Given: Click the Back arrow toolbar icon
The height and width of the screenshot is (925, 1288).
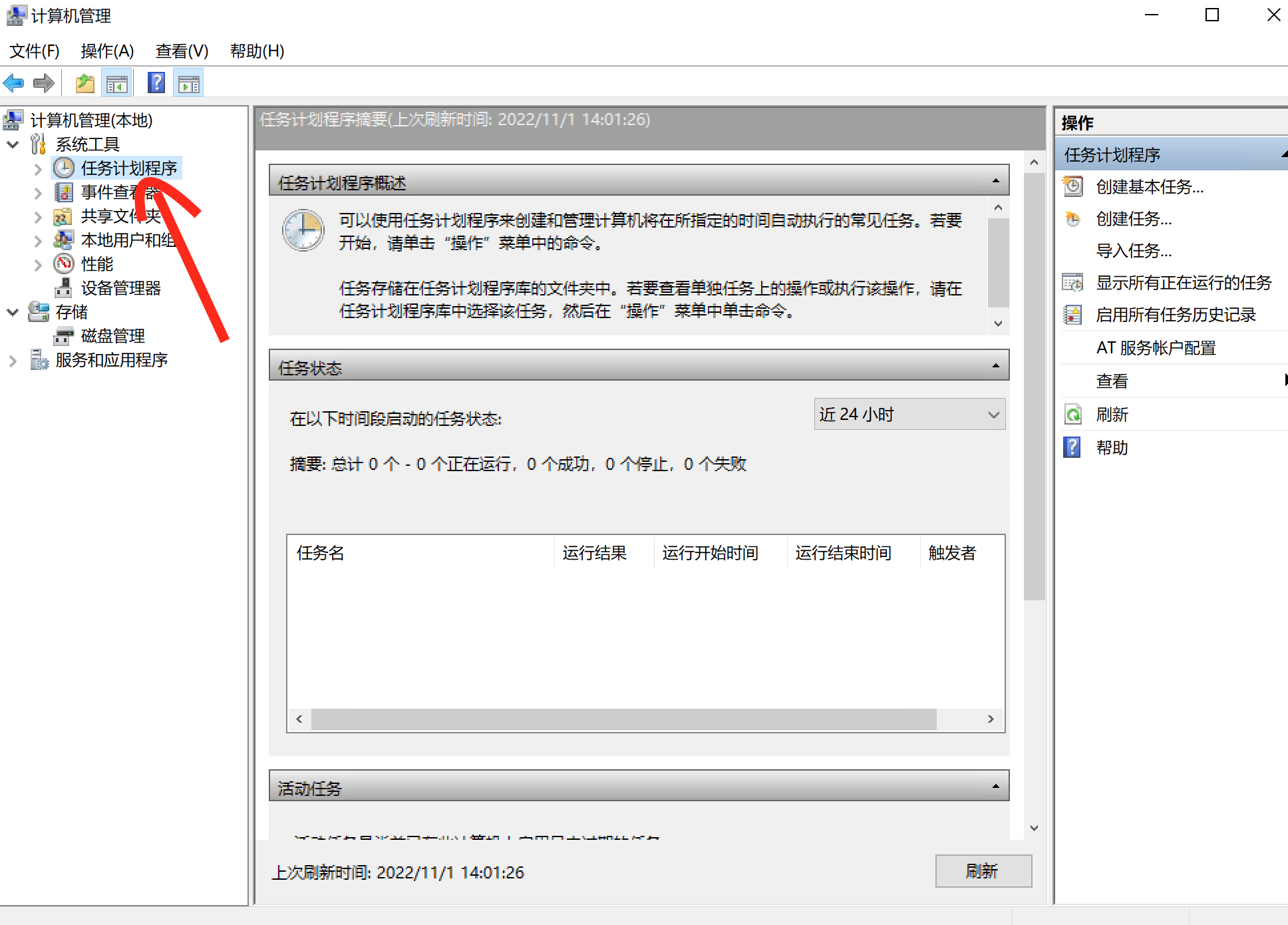Looking at the screenshot, I should 13,83.
